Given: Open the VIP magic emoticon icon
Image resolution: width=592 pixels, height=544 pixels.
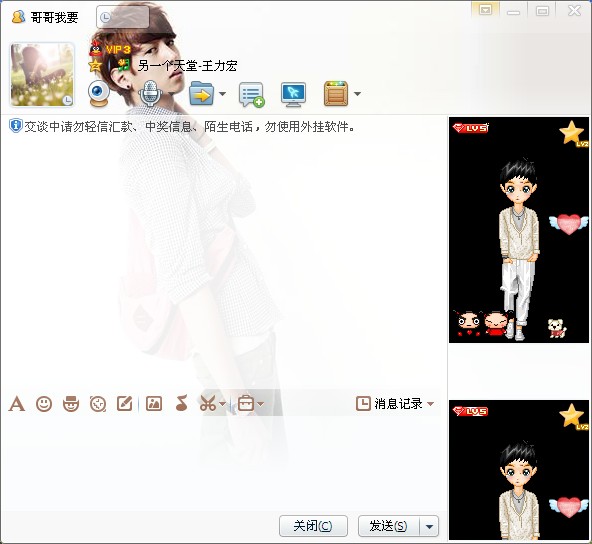Looking at the screenshot, I should click(x=71, y=404).
